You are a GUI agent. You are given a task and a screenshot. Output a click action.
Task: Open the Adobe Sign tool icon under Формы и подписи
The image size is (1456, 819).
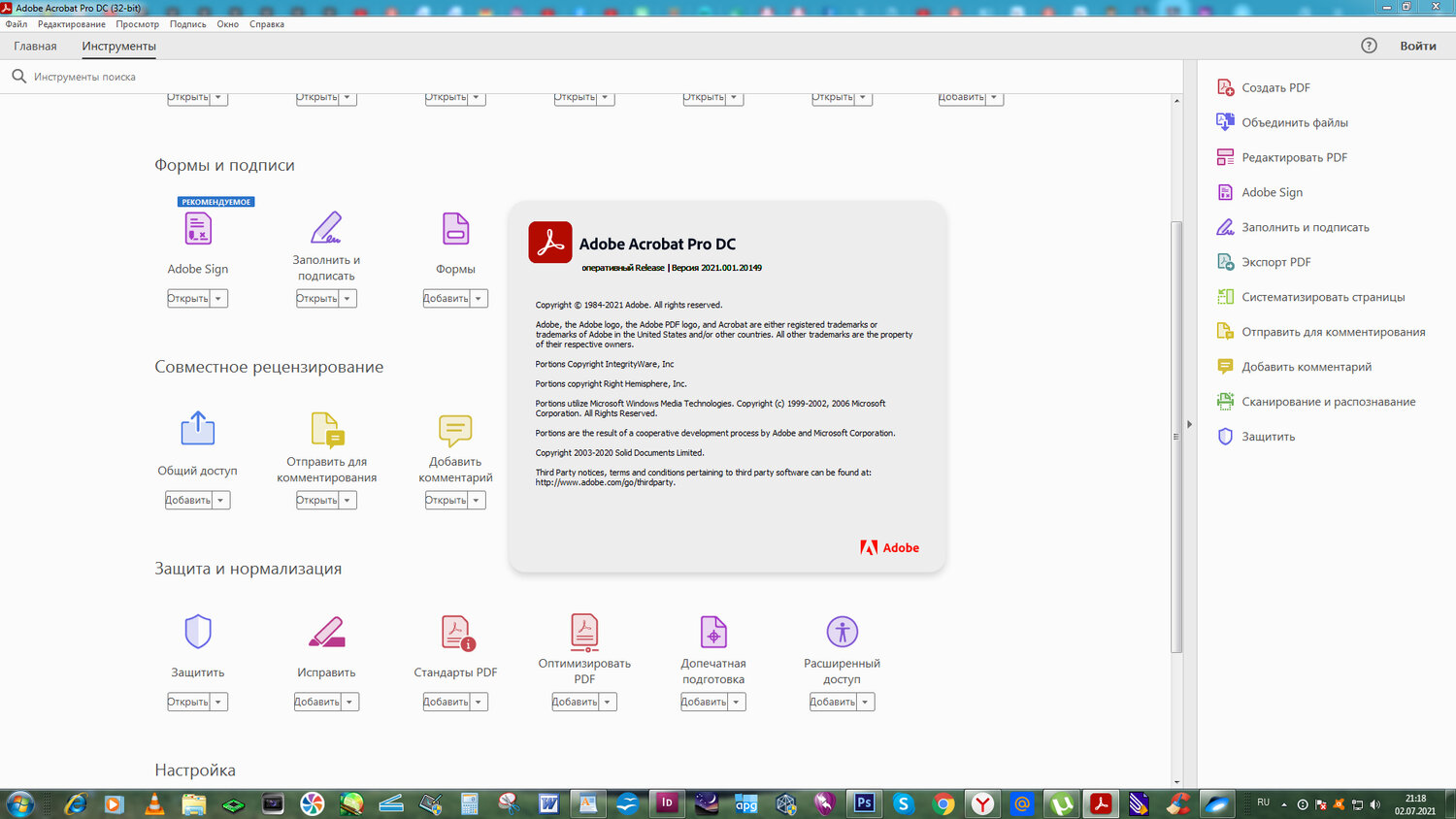[x=198, y=229]
